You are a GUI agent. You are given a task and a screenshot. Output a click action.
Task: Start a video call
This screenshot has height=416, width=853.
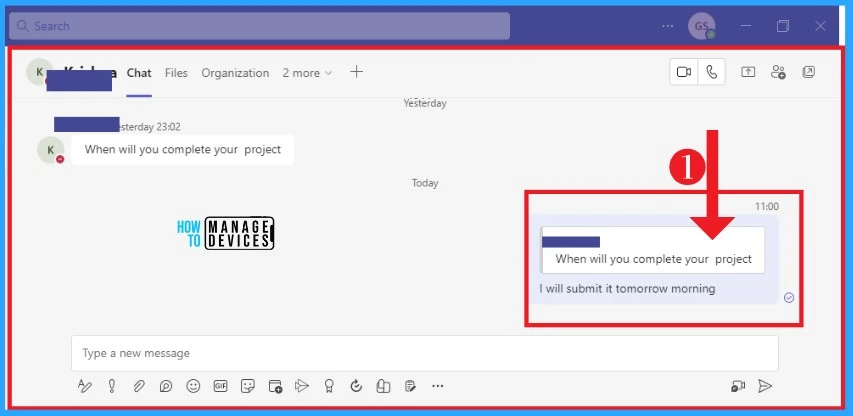click(684, 72)
